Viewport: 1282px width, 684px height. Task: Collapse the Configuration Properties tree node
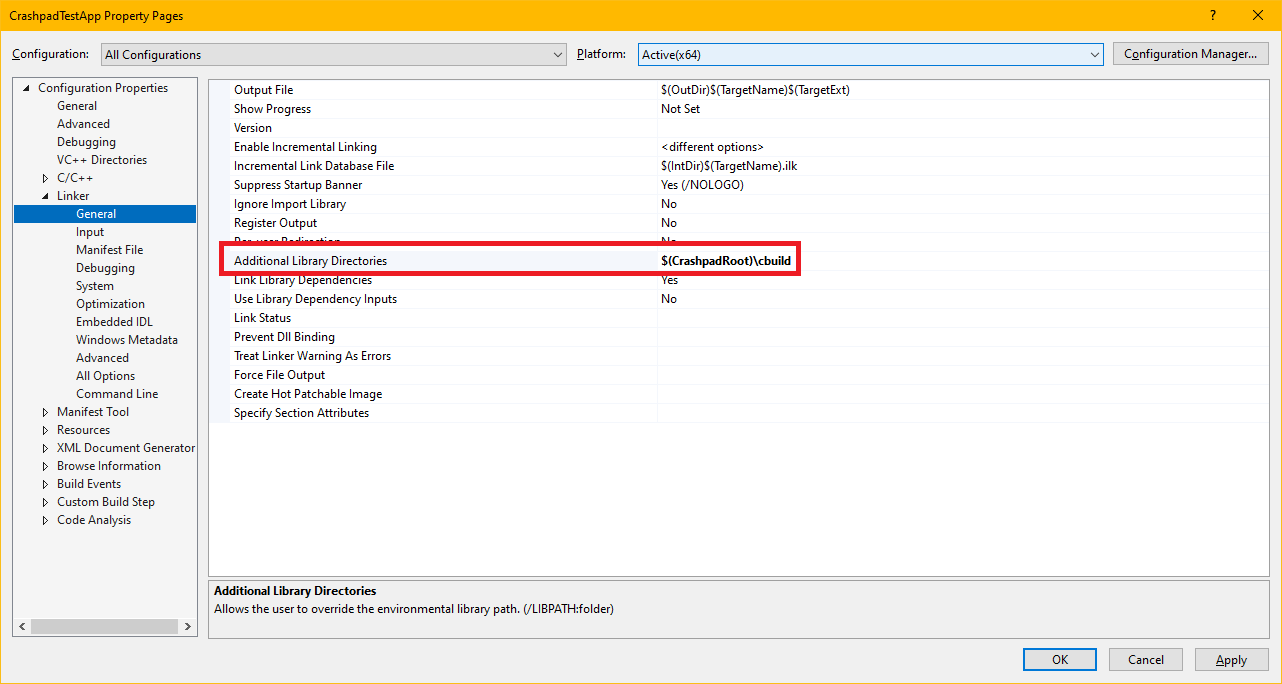pos(27,88)
